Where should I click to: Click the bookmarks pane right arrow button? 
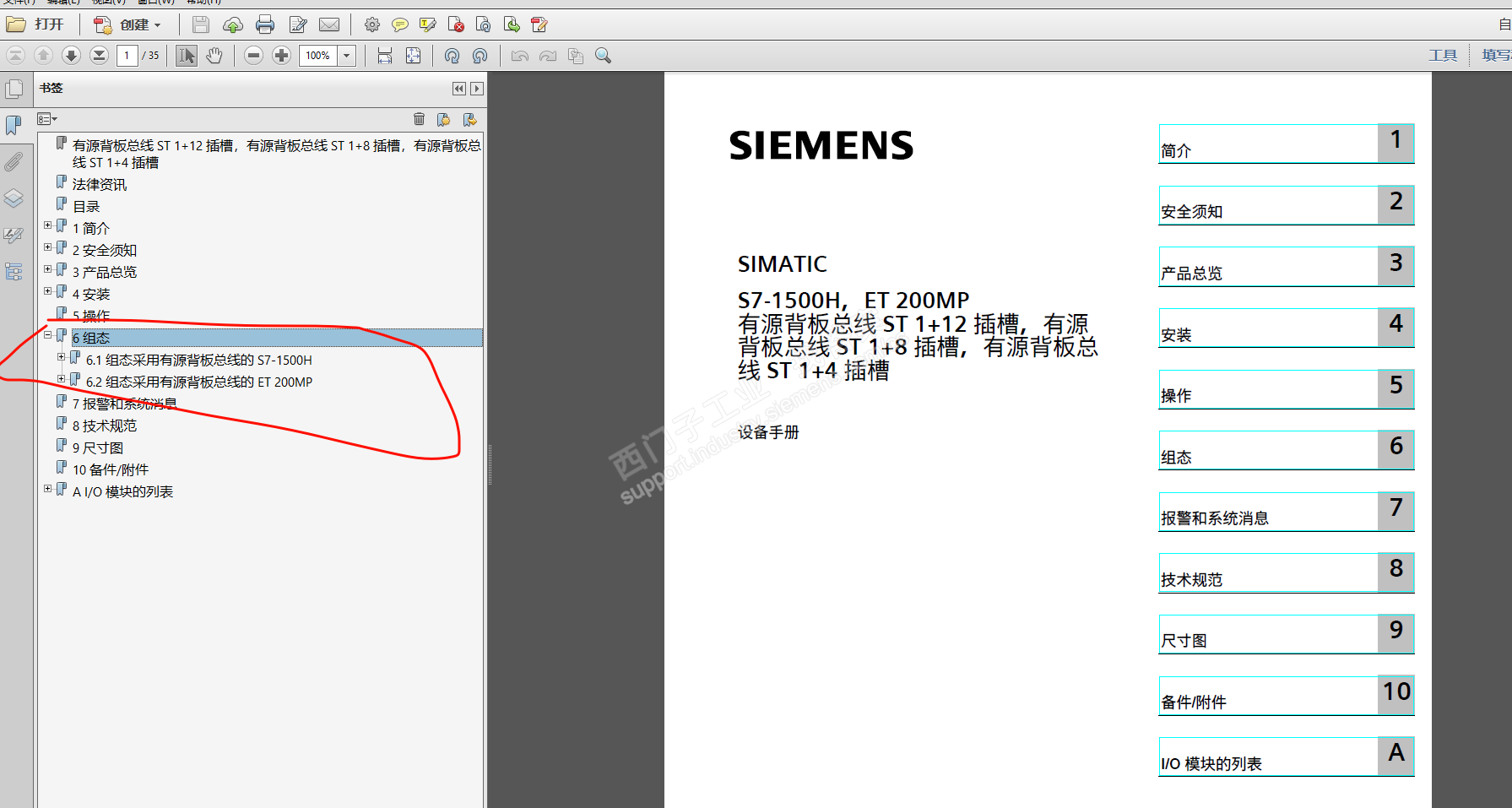pos(477,89)
